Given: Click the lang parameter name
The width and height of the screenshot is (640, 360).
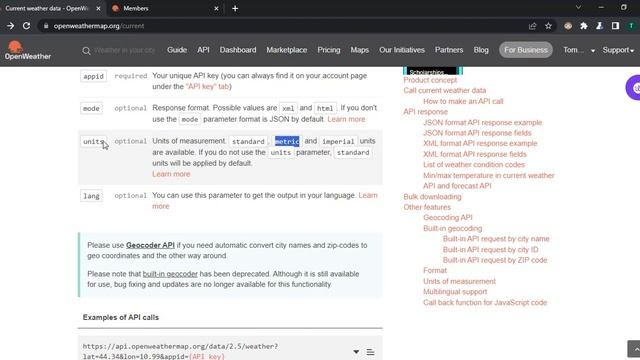Looking at the screenshot, I should (x=91, y=196).
